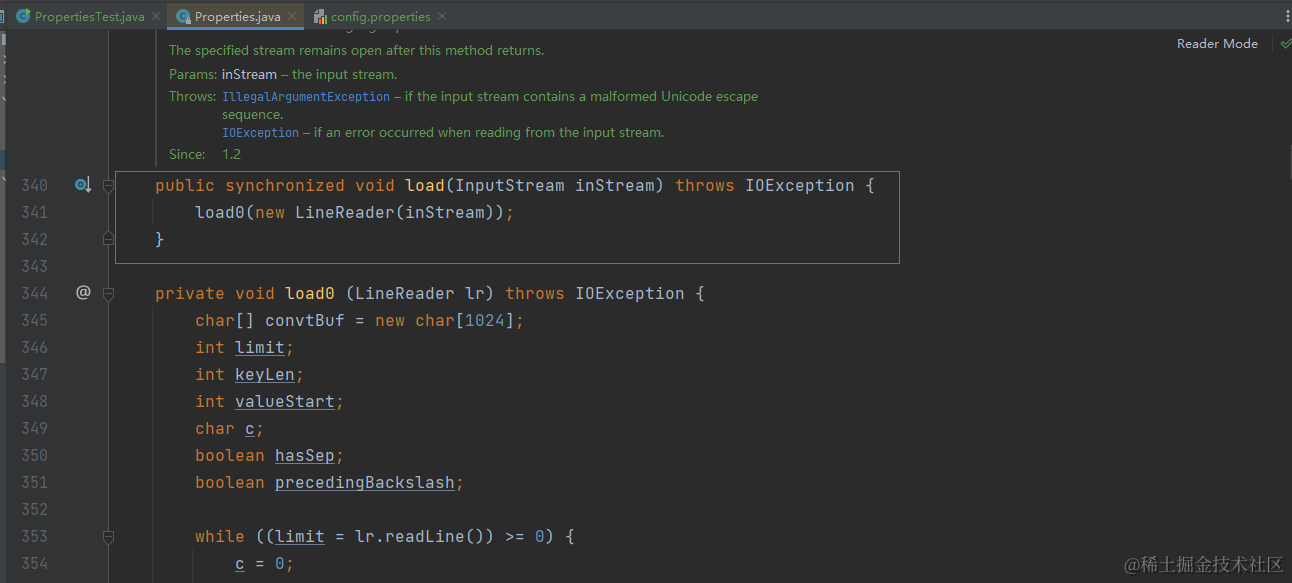
Task: Collapse the load0 method fold on line 344
Action: pos(108,293)
